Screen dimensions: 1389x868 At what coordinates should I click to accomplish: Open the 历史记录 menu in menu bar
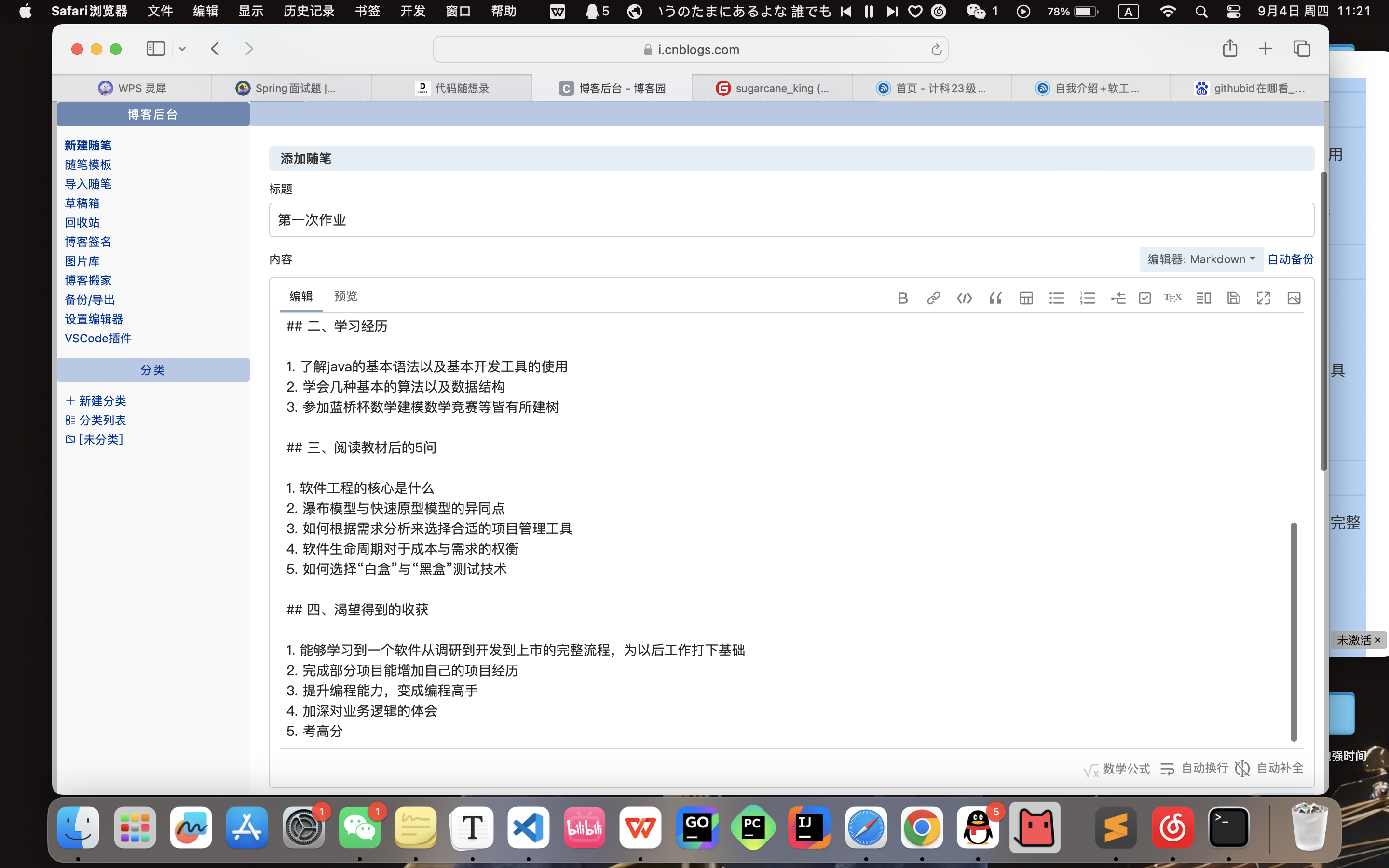click(308, 11)
